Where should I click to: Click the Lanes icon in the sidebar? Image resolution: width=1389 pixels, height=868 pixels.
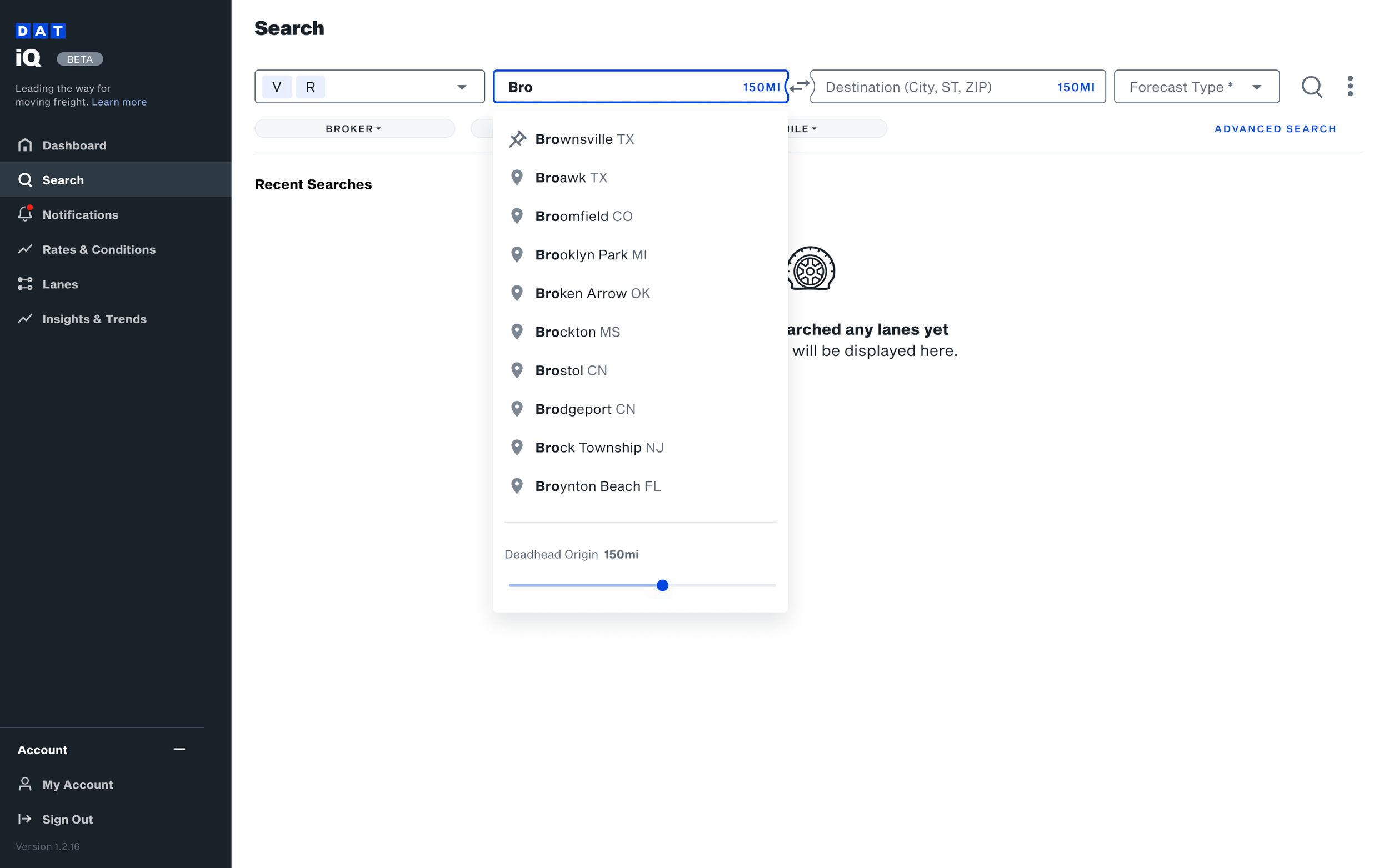coord(25,284)
